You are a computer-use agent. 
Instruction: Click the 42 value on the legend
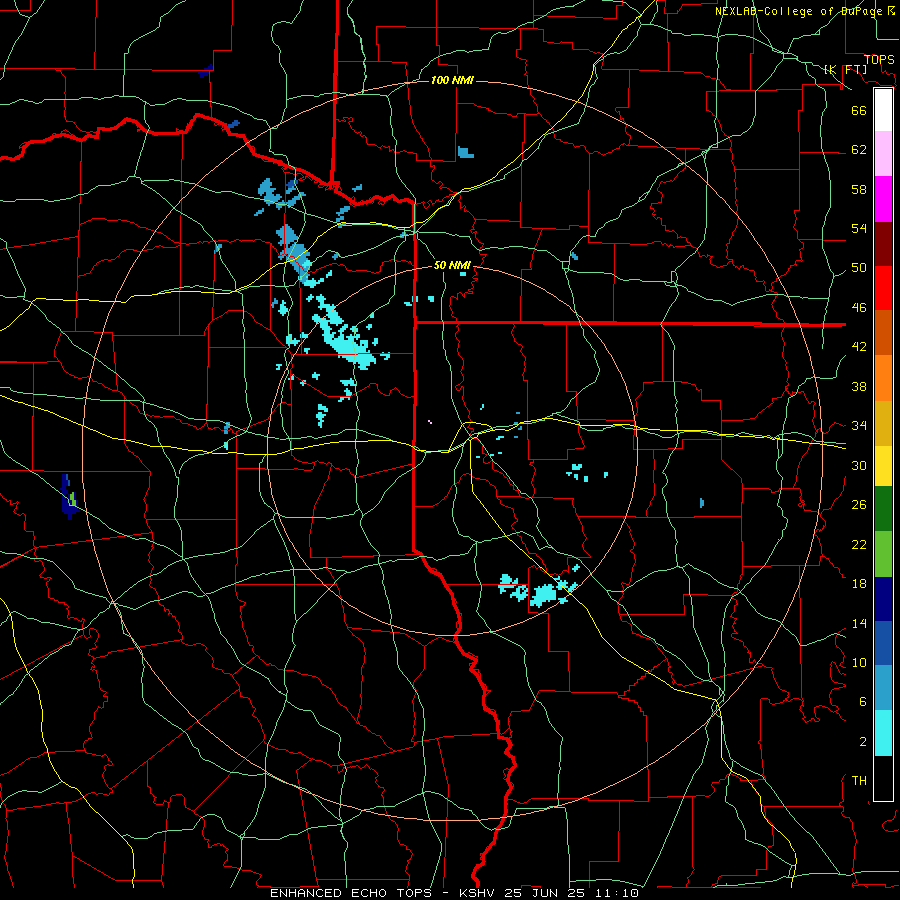859,347
